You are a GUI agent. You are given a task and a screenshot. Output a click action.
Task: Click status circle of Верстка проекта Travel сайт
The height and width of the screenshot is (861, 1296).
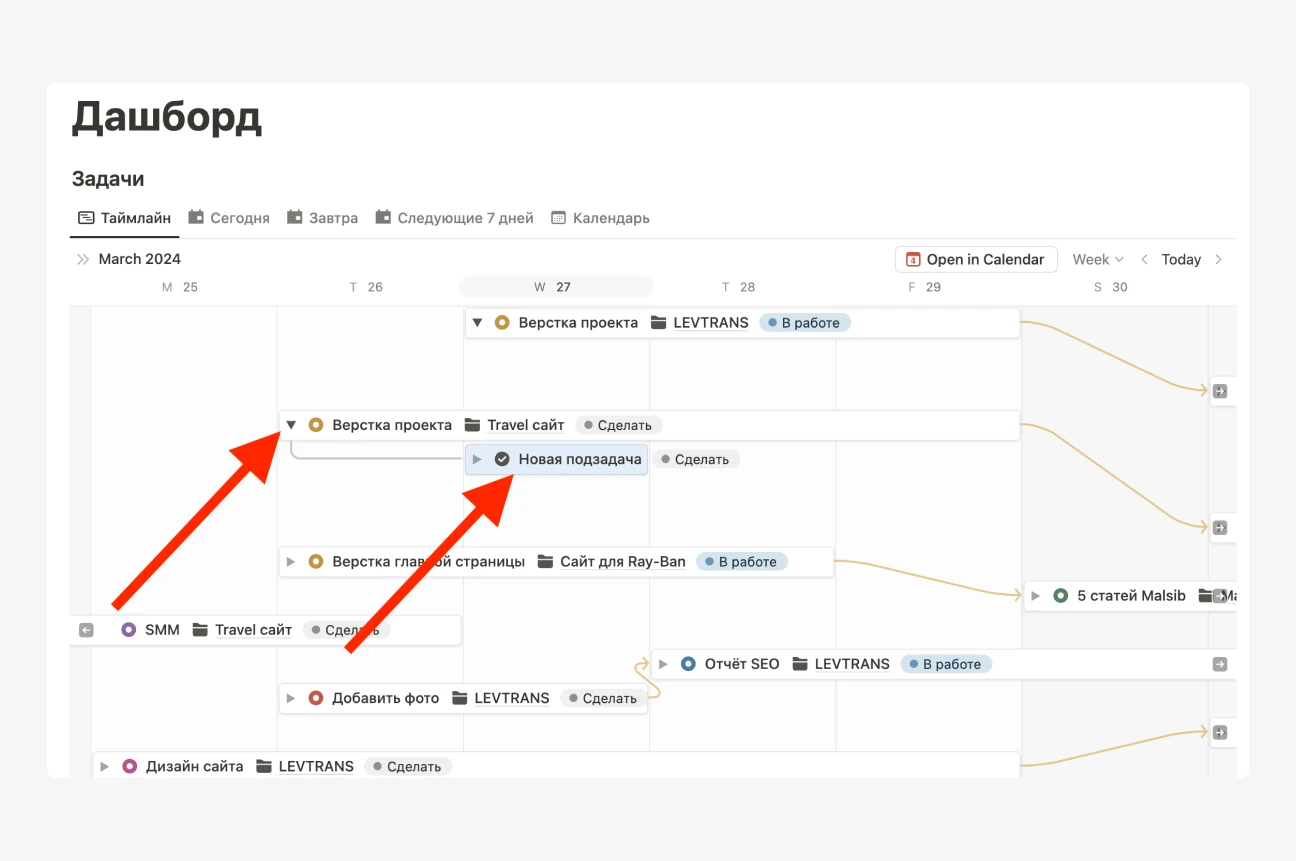[x=316, y=425]
